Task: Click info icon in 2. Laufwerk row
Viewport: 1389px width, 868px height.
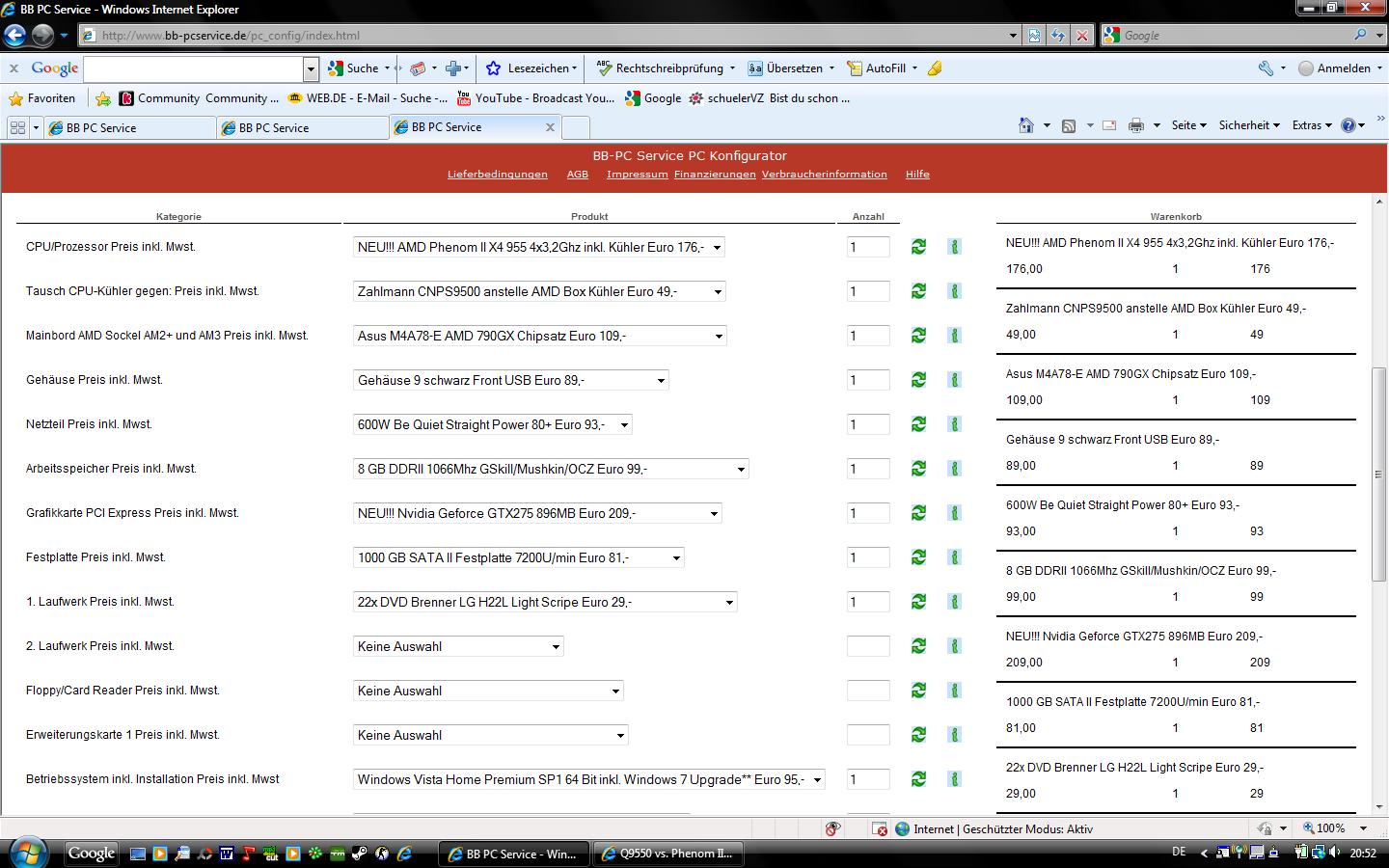Action: pos(954,646)
